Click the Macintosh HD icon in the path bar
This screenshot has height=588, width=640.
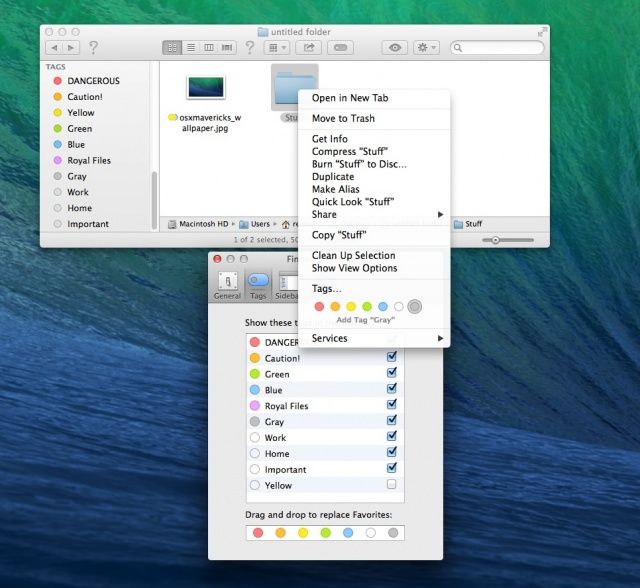pyautogui.click(x=172, y=224)
